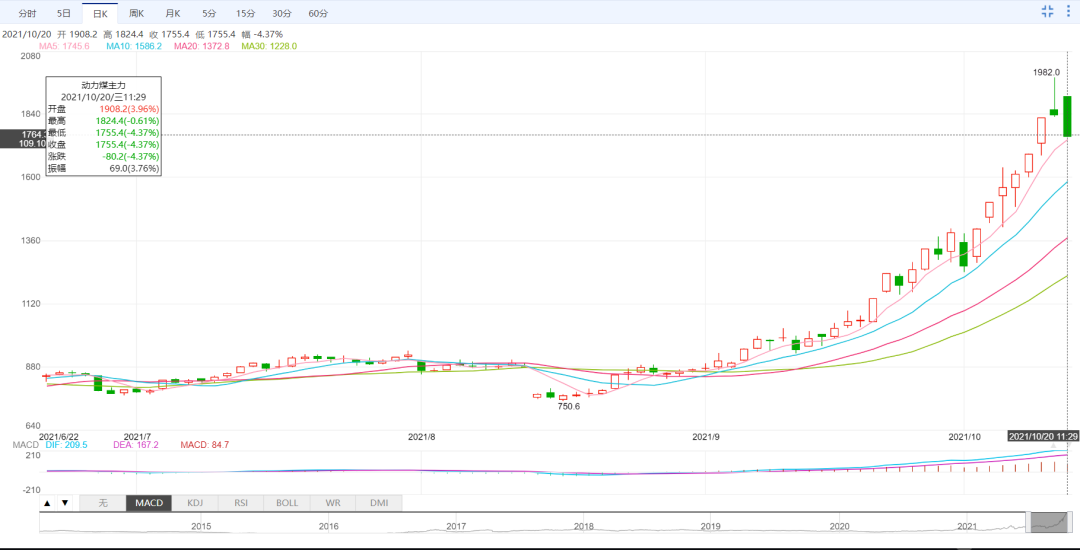The width and height of the screenshot is (1080, 550).
Task: Click the 1360 price axis label
Action: [29, 241]
